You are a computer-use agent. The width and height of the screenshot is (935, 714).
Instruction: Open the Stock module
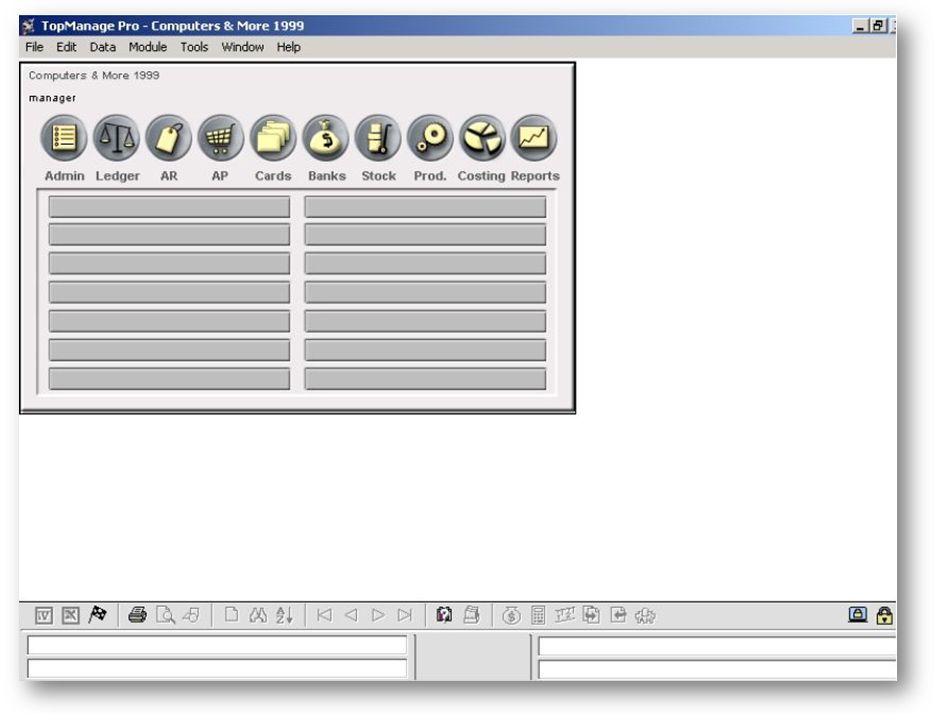click(378, 140)
